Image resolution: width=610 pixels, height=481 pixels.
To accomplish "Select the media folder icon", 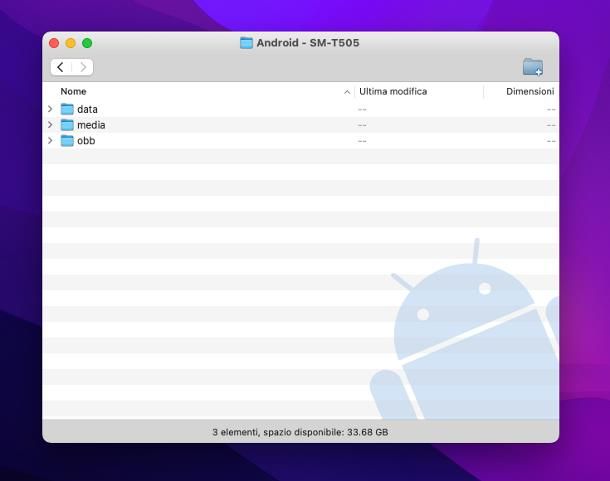I will click(x=67, y=125).
